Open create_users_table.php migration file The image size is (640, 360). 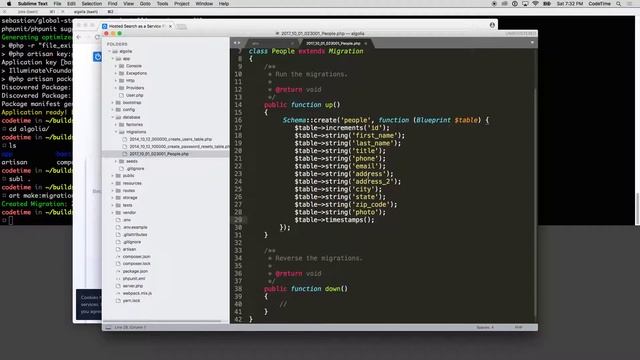coord(171,139)
